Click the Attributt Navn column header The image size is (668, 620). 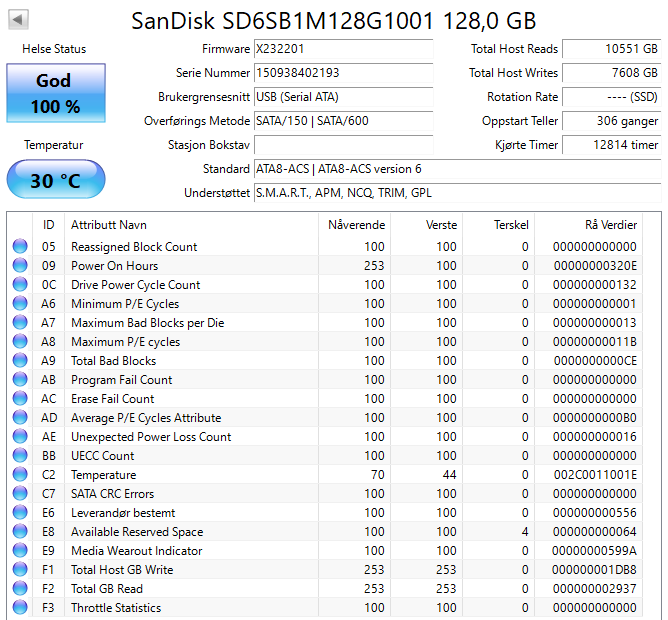[x=109, y=225]
